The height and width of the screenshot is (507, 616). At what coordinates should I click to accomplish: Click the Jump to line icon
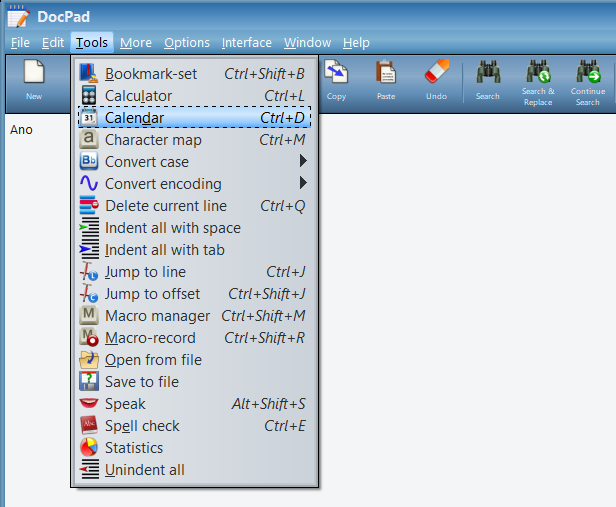pyautogui.click(x=89, y=271)
